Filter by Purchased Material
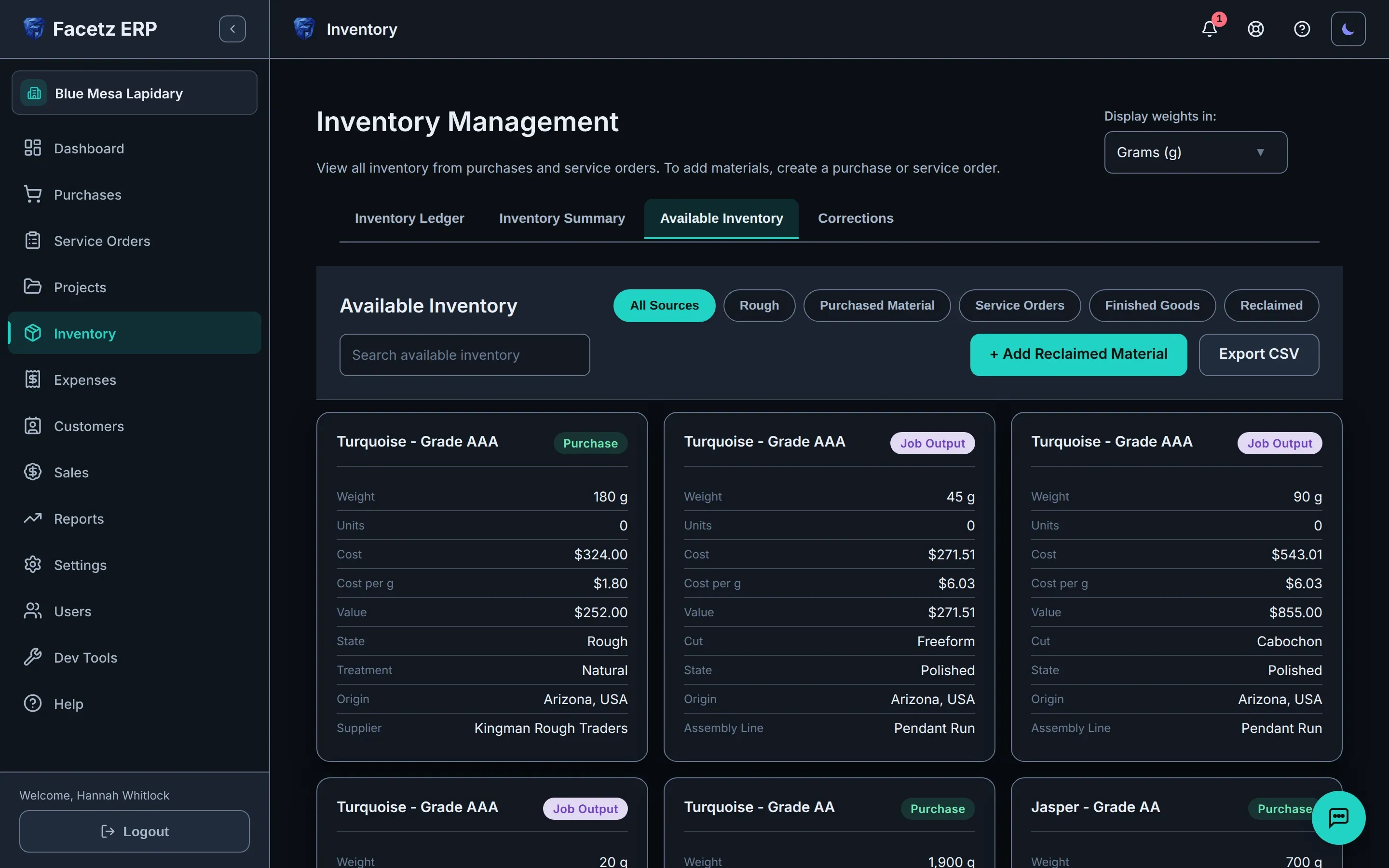This screenshot has height=868, width=1389. pyautogui.click(x=876, y=305)
